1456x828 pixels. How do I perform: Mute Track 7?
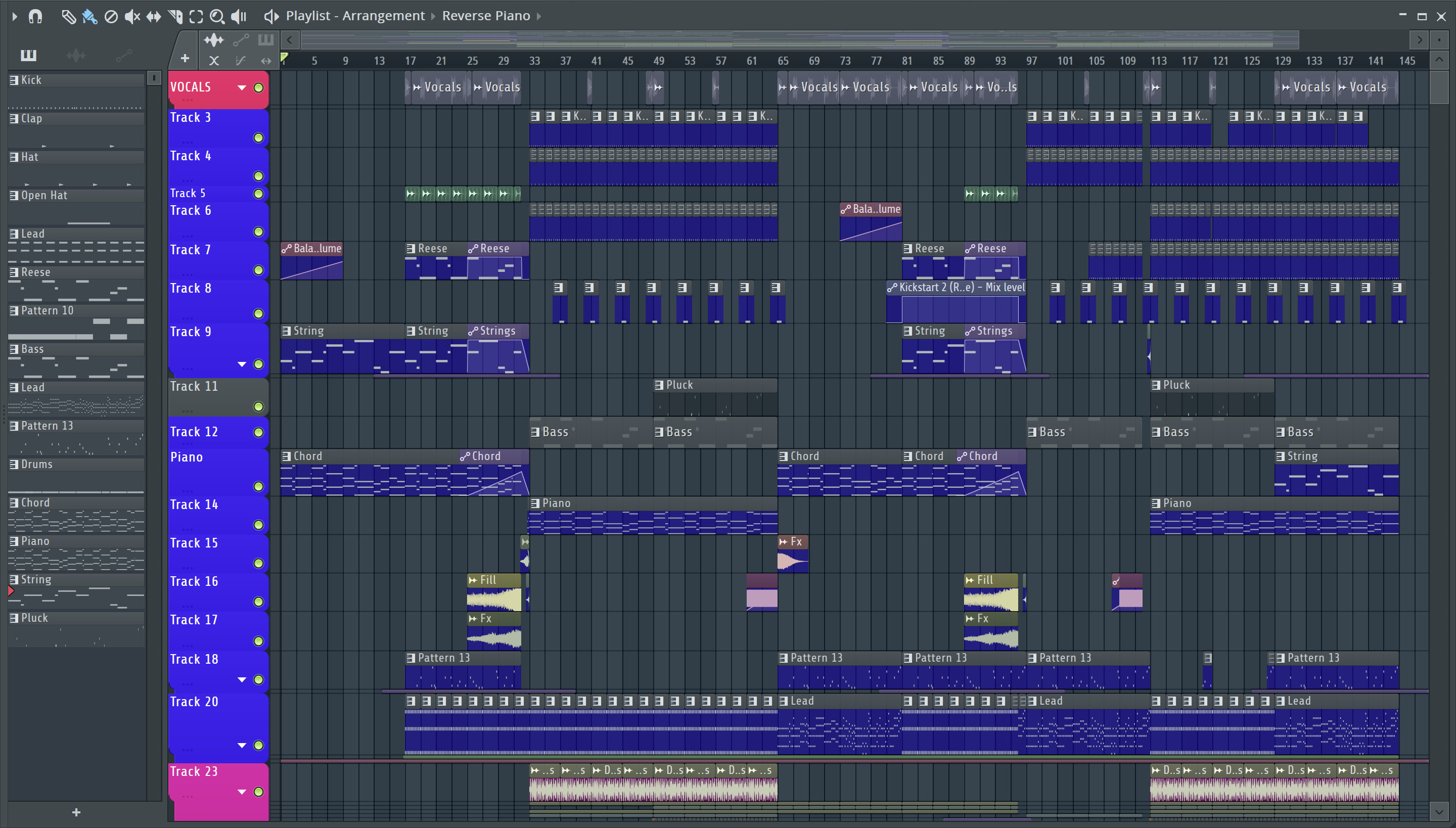258,270
